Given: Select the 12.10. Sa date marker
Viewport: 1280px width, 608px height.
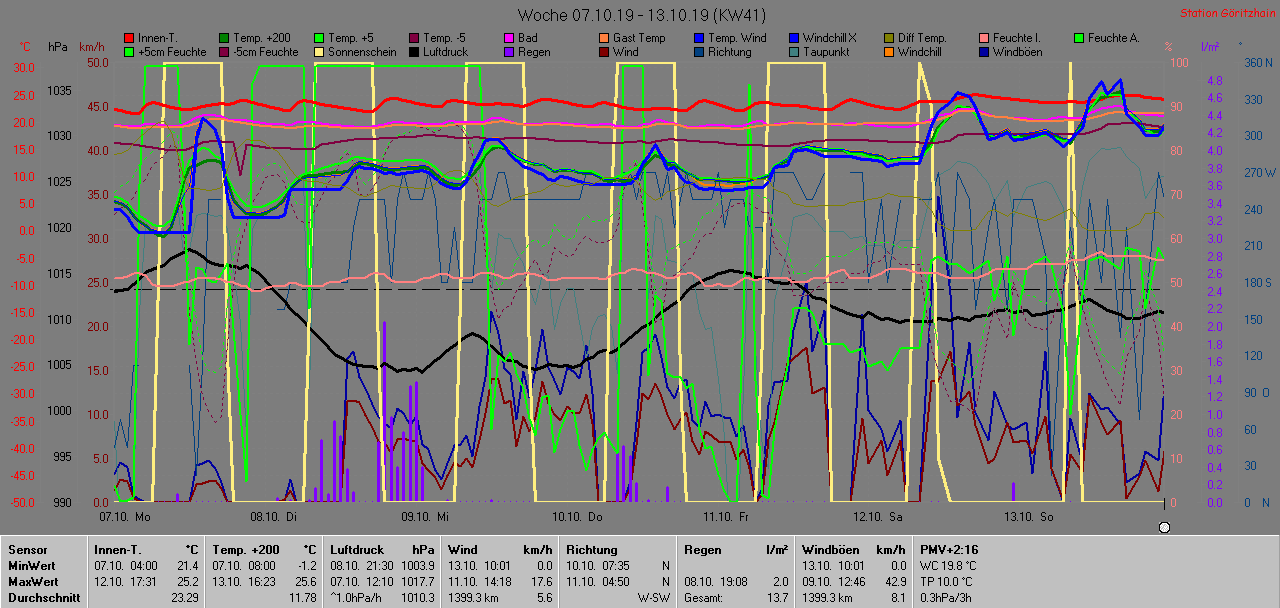Looking at the screenshot, I should pos(877,517).
